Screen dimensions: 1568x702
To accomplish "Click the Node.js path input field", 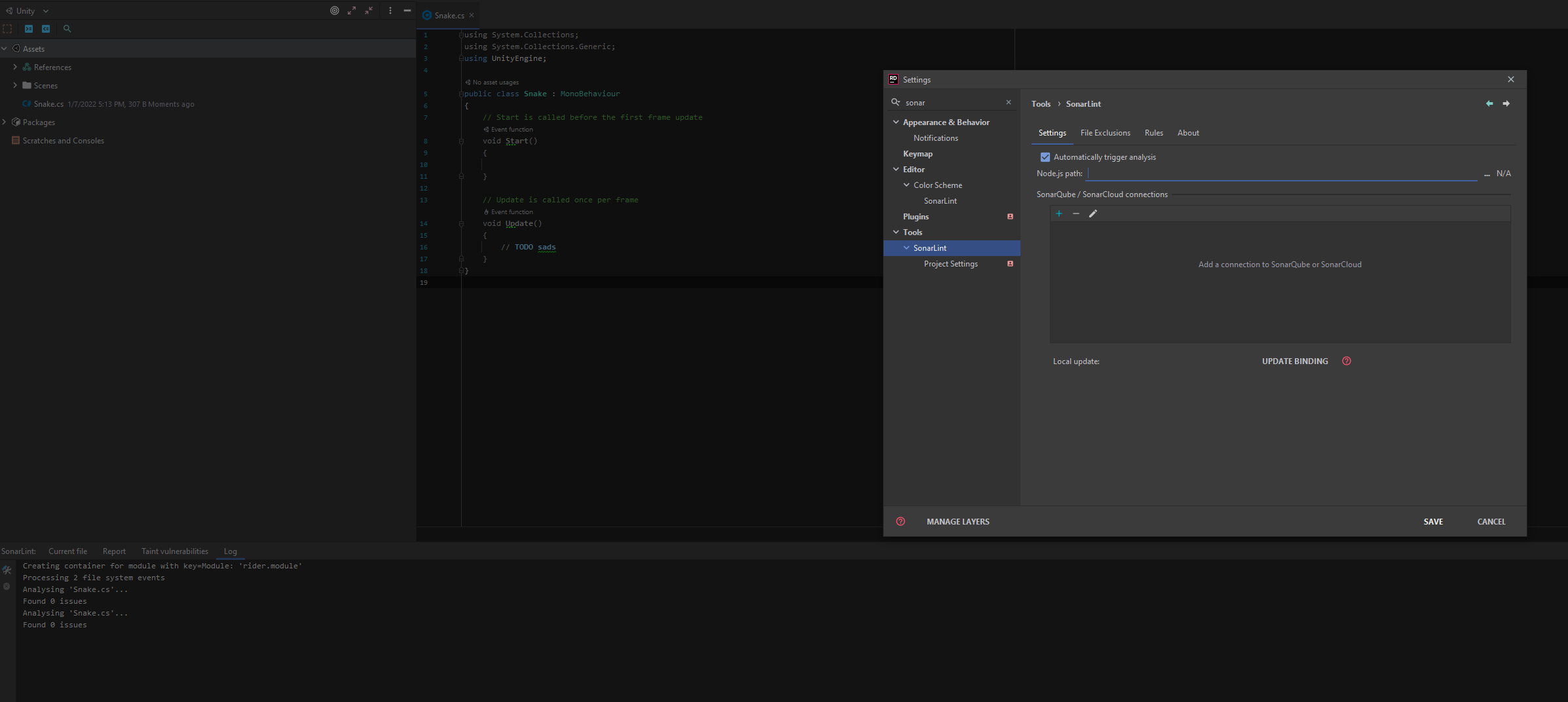I will pos(1281,174).
